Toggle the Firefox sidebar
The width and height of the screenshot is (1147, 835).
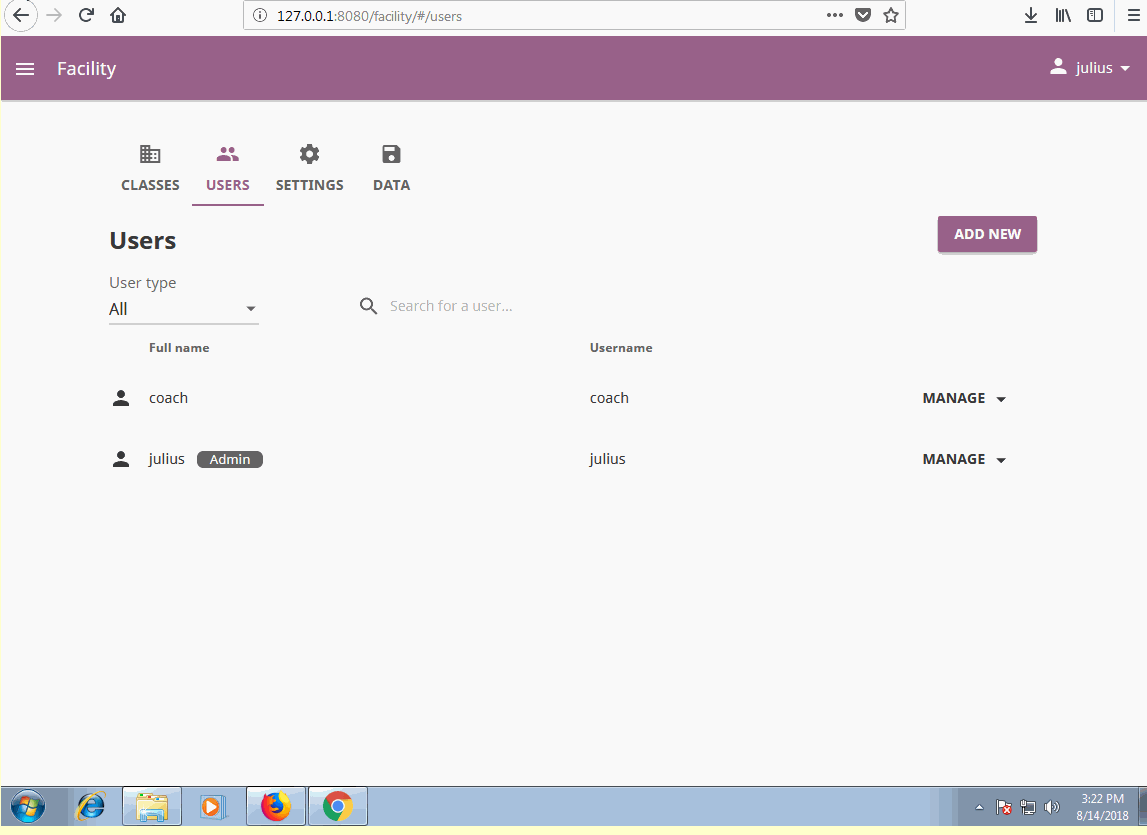coord(1095,15)
